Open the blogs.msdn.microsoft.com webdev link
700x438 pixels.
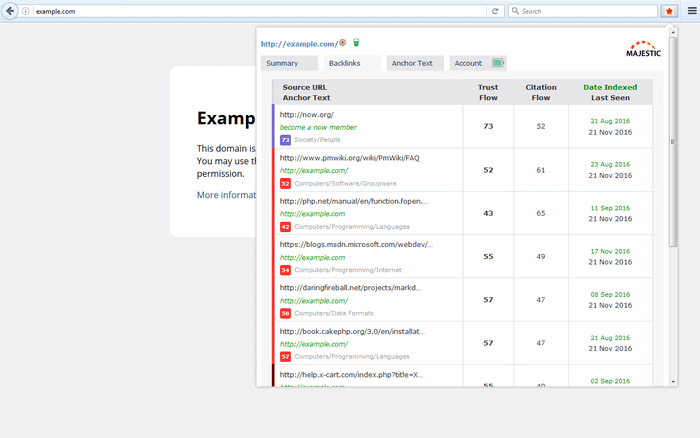(x=356, y=244)
